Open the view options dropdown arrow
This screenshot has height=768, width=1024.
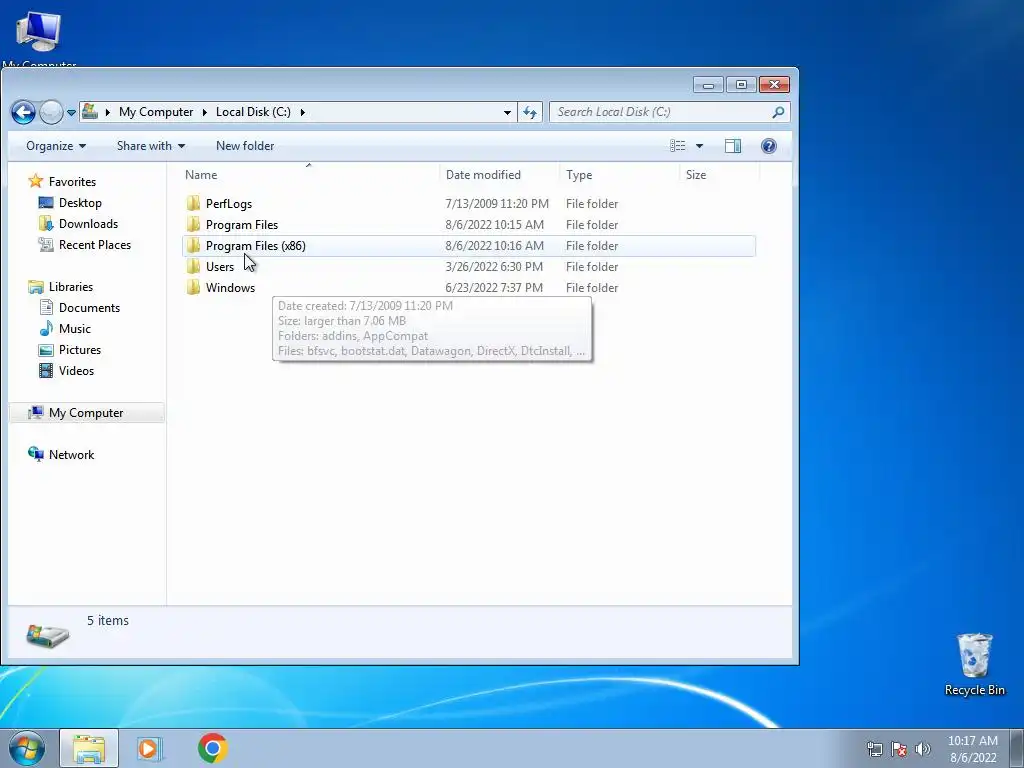[699, 146]
